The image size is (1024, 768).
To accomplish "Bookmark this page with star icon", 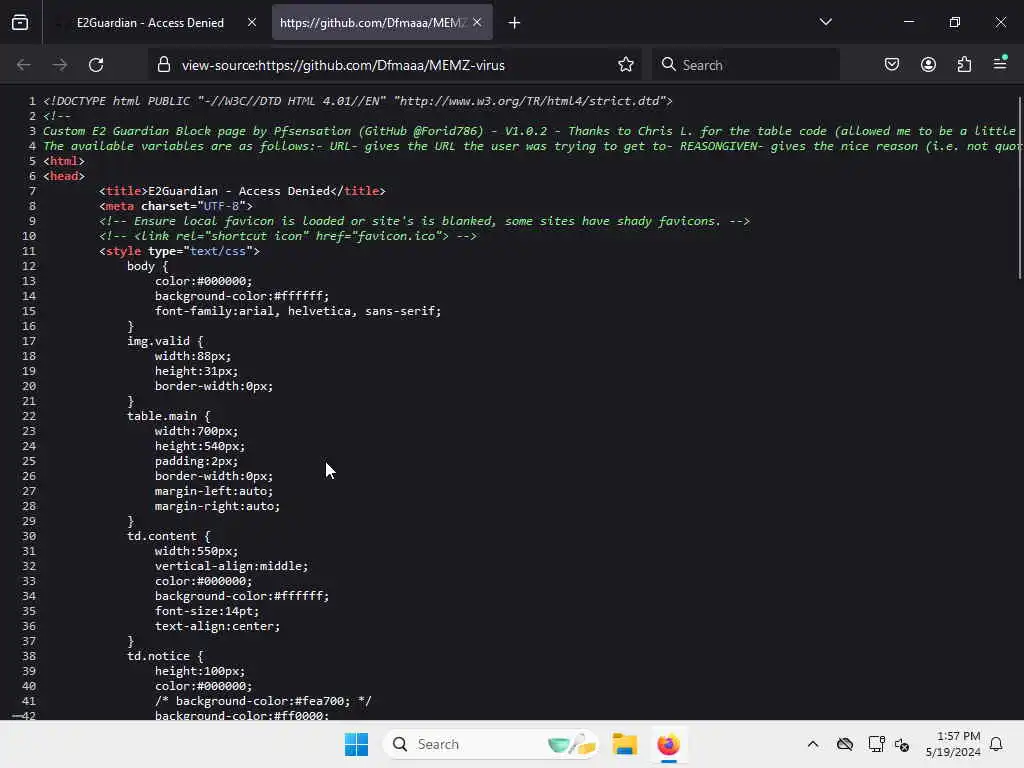I will tap(626, 64).
